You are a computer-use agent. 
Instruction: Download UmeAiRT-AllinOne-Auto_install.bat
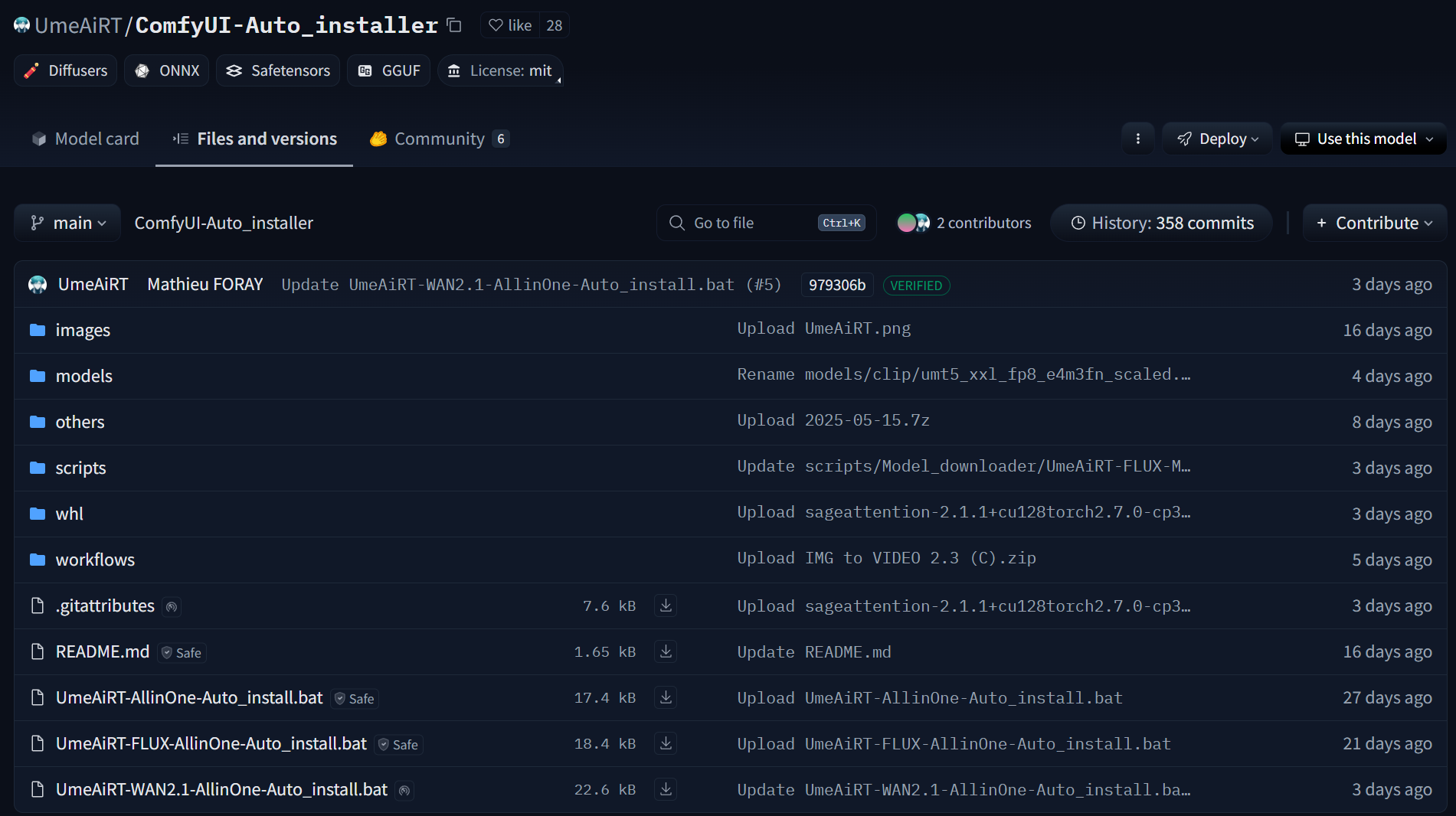[666, 697]
